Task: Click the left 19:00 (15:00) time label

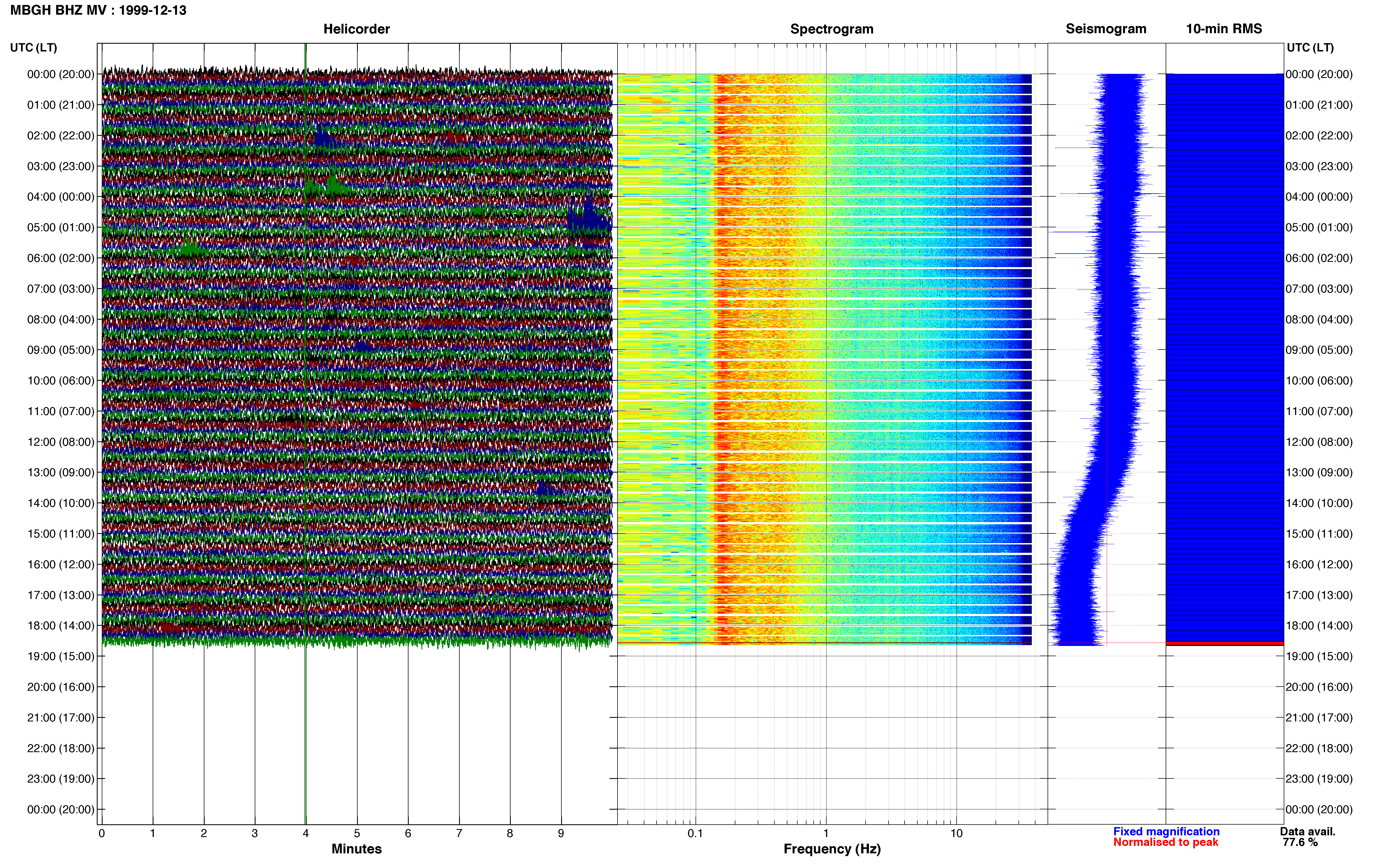Action: click(x=61, y=656)
